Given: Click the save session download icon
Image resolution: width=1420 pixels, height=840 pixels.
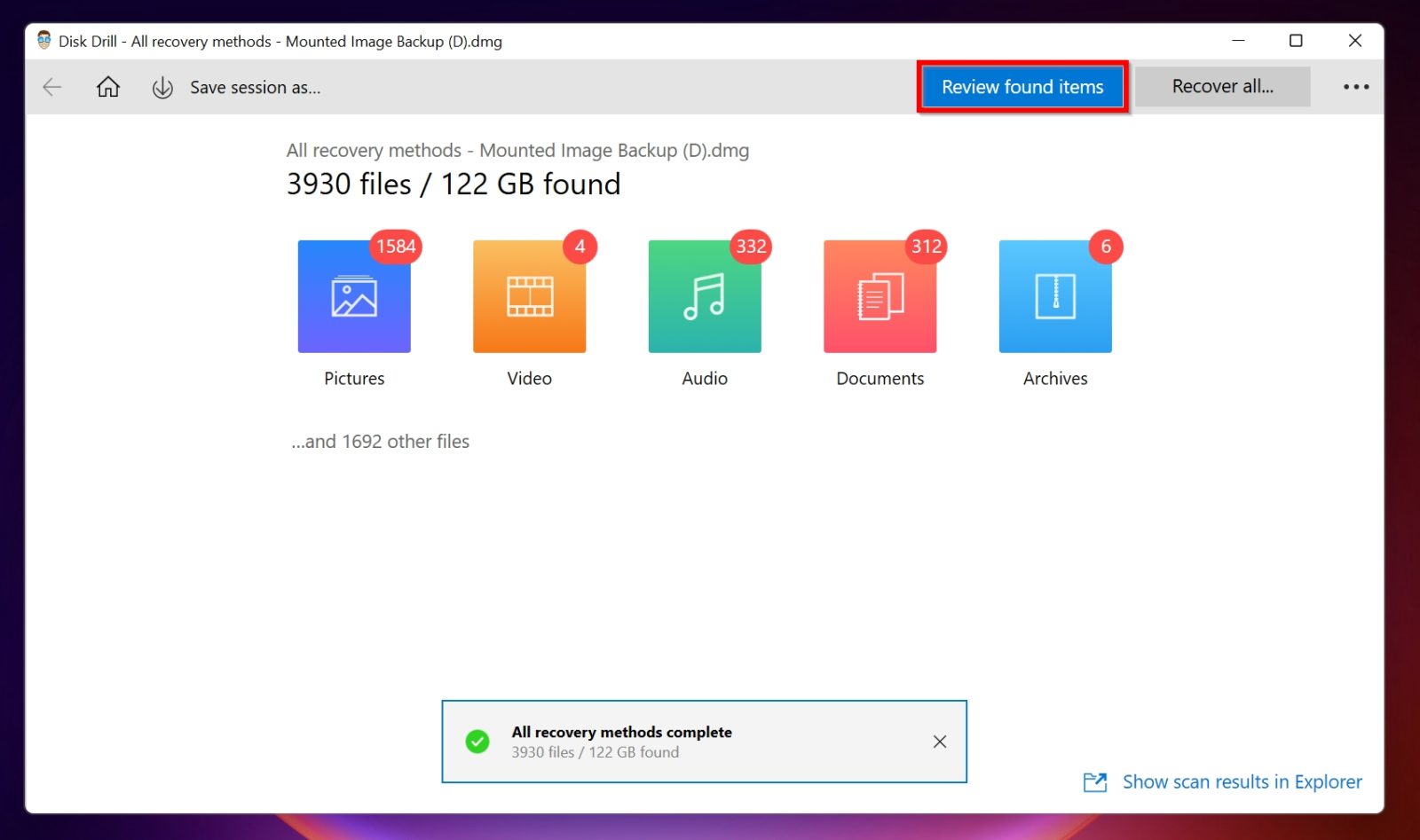Looking at the screenshot, I should (162, 87).
